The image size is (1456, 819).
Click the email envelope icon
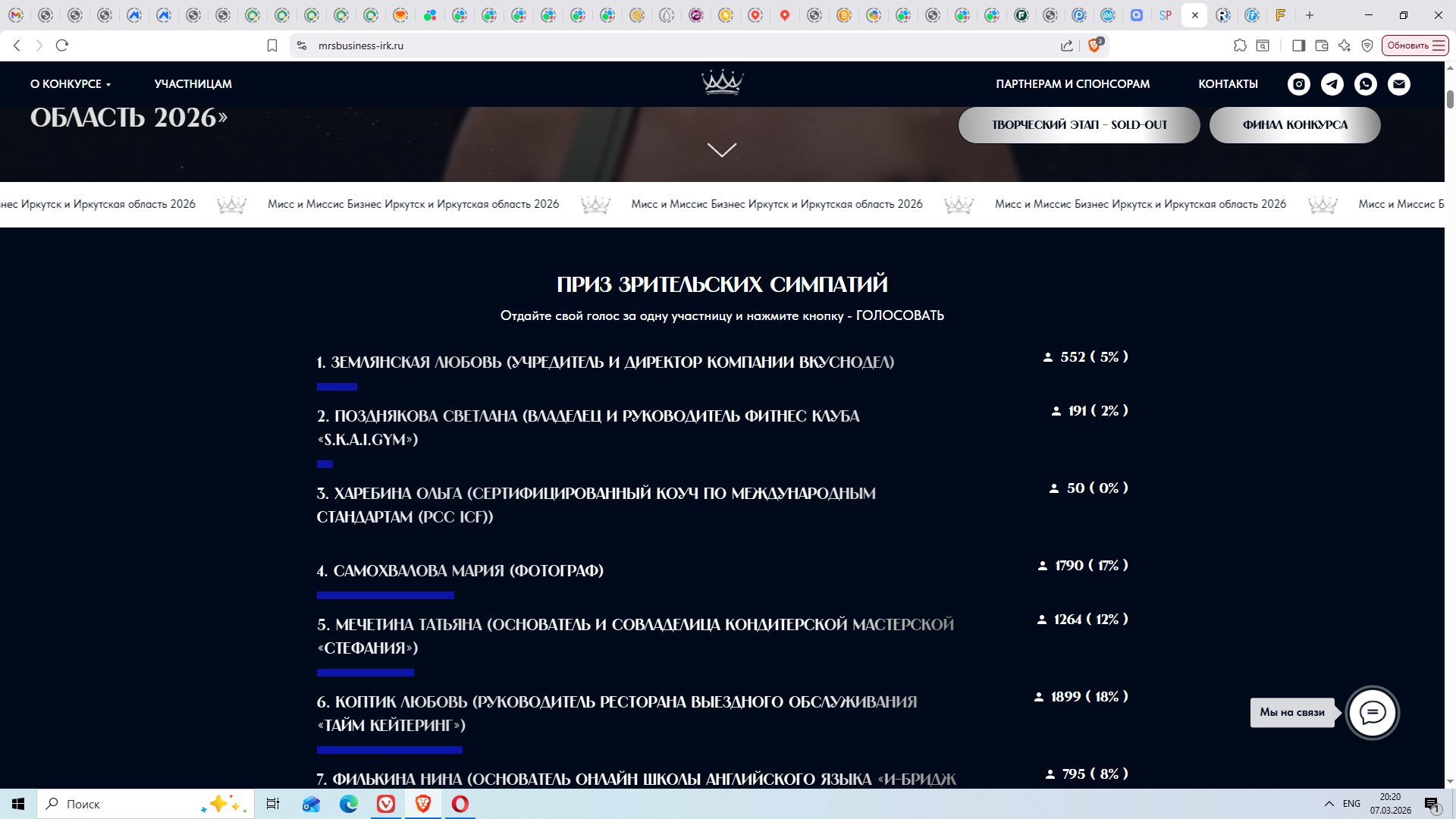1398,84
